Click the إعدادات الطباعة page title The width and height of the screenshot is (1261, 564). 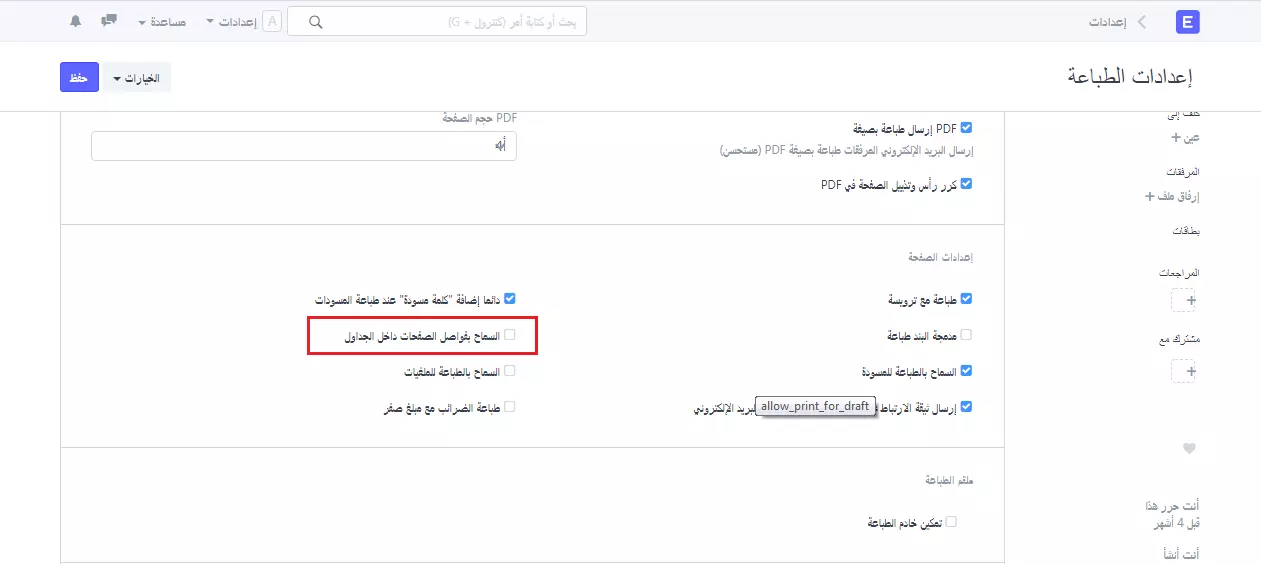click(1132, 77)
